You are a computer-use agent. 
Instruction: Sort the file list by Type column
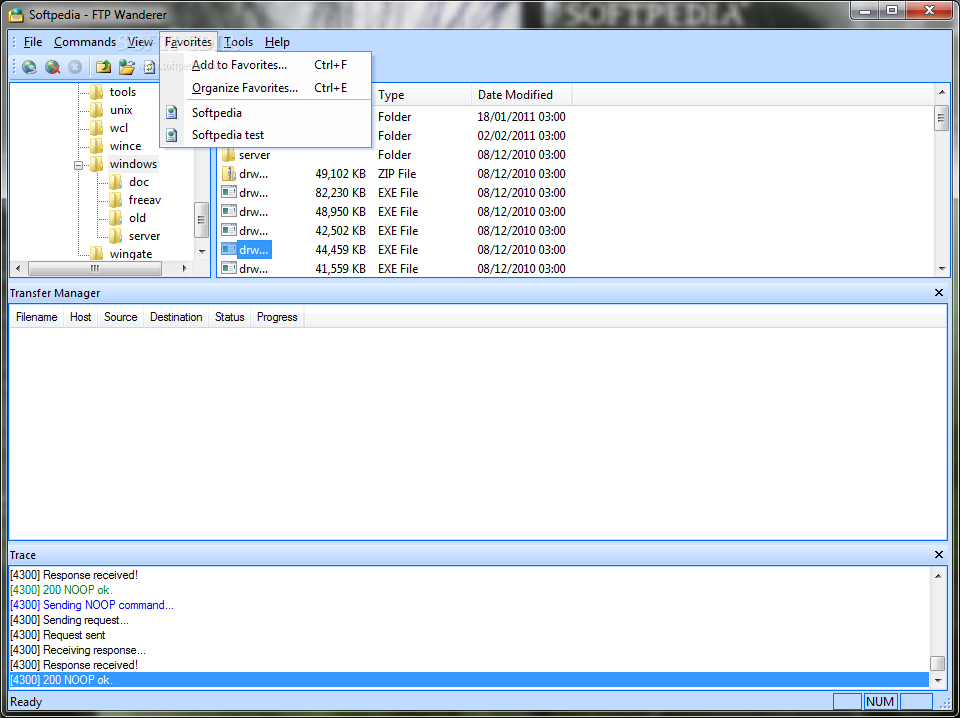[422, 95]
